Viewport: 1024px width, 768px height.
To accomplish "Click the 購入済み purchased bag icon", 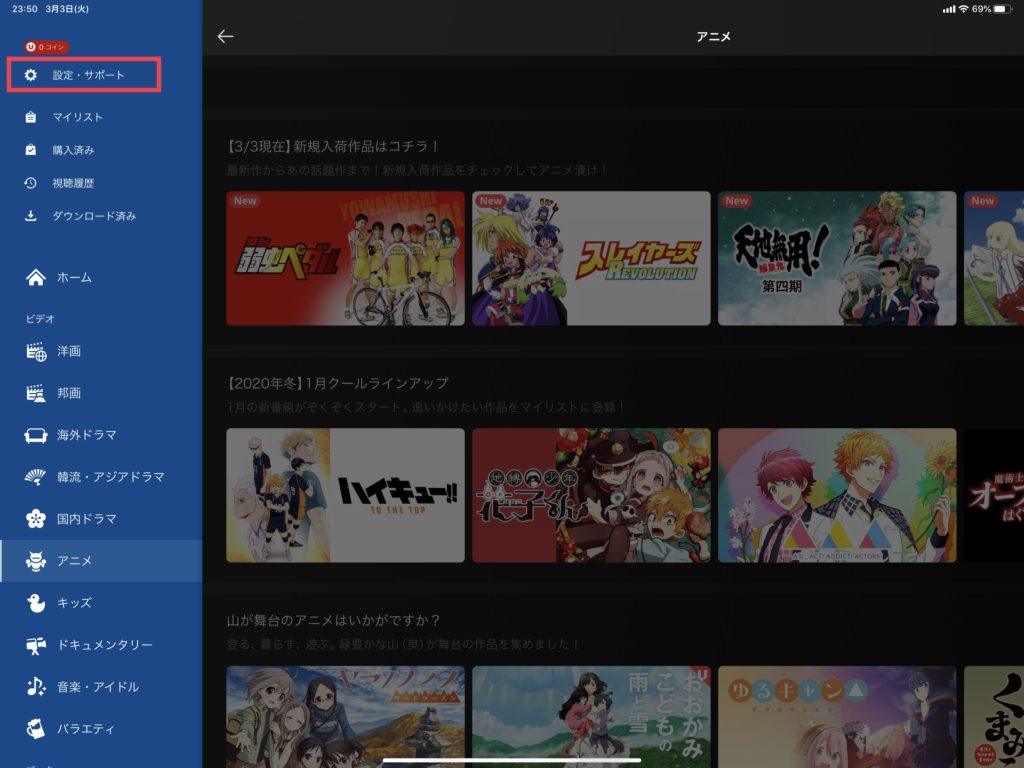I will pyautogui.click(x=31, y=150).
